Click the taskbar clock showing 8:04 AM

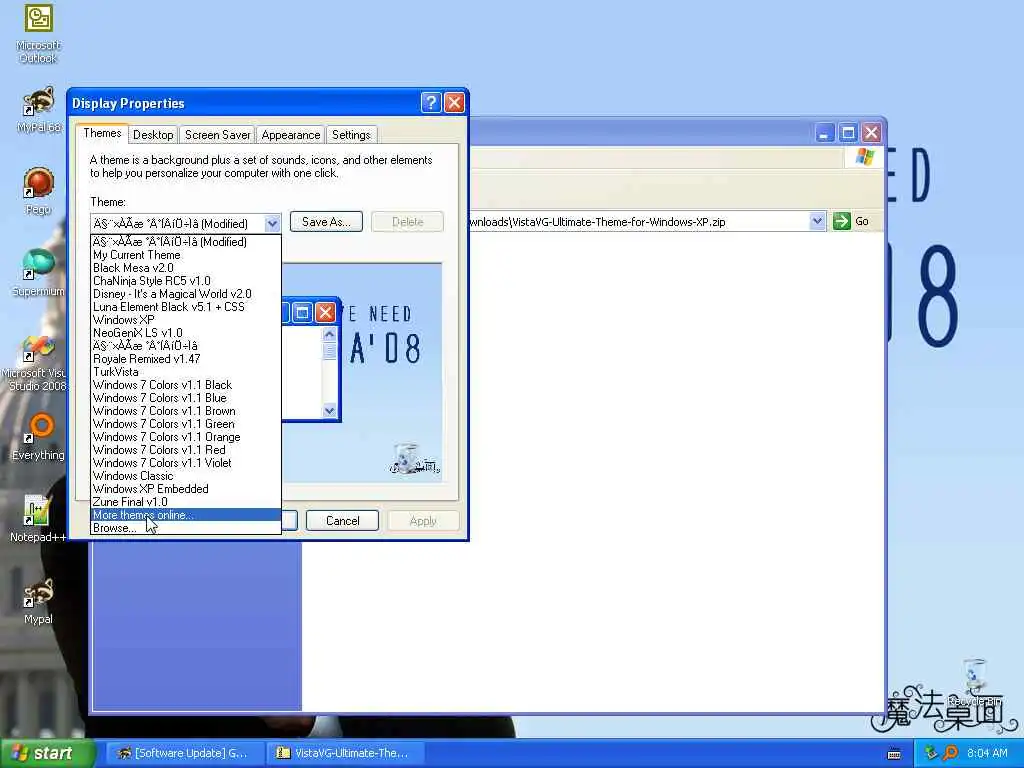click(987, 753)
